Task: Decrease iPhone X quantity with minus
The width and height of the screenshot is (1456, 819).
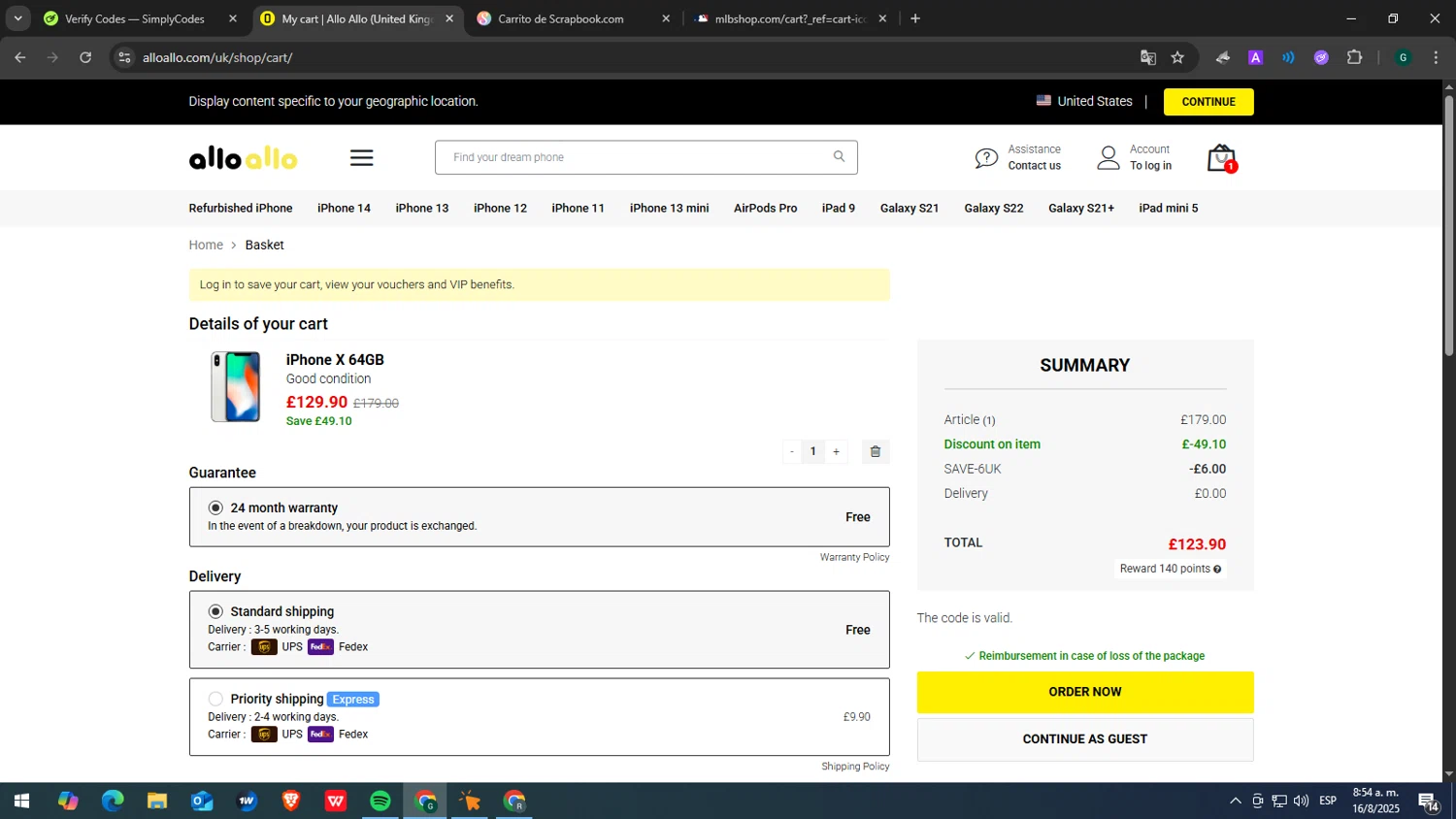Action: coord(792,451)
